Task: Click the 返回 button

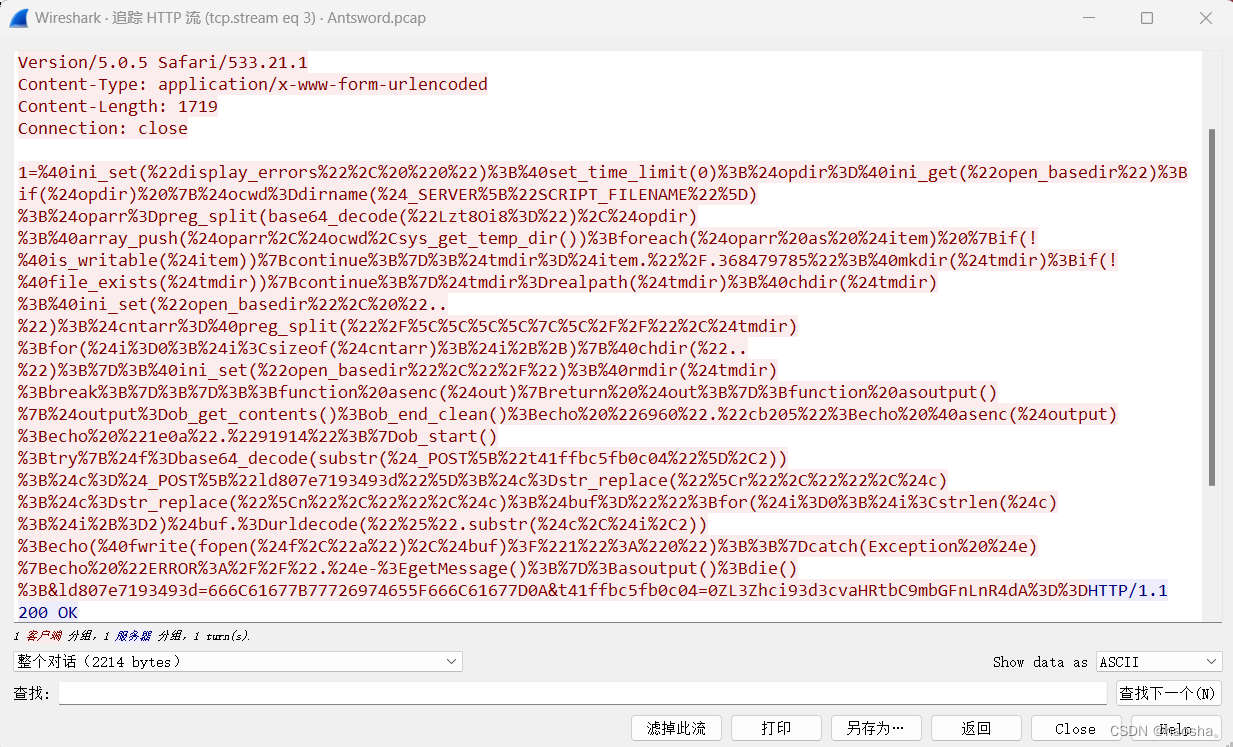Action: pyautogui.click(x=975, y=728)
